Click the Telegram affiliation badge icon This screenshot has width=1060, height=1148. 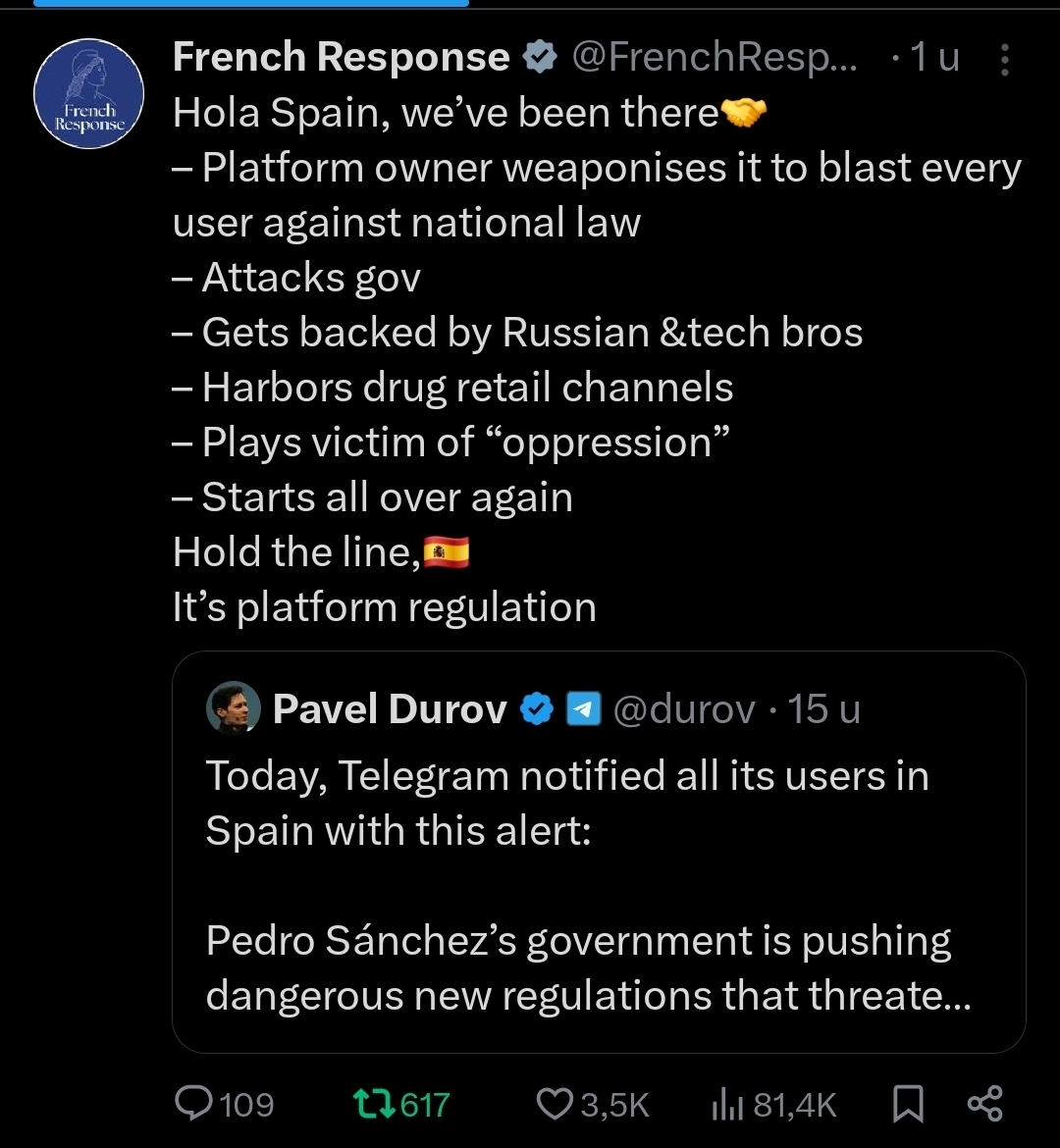click(x=584, y=708)
